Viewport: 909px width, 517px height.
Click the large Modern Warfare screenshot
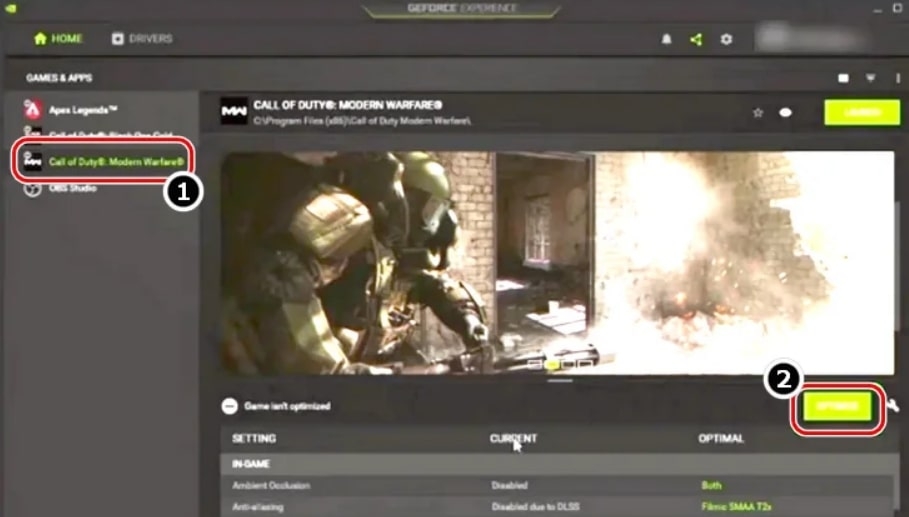click(x=557, y=263)
